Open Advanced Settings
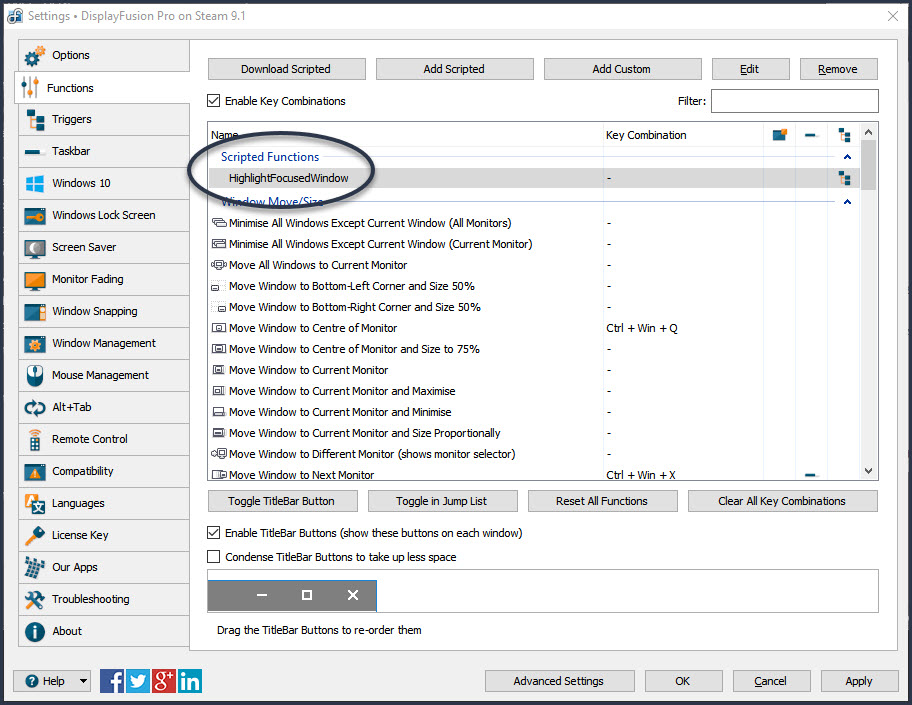 point(560,681)
